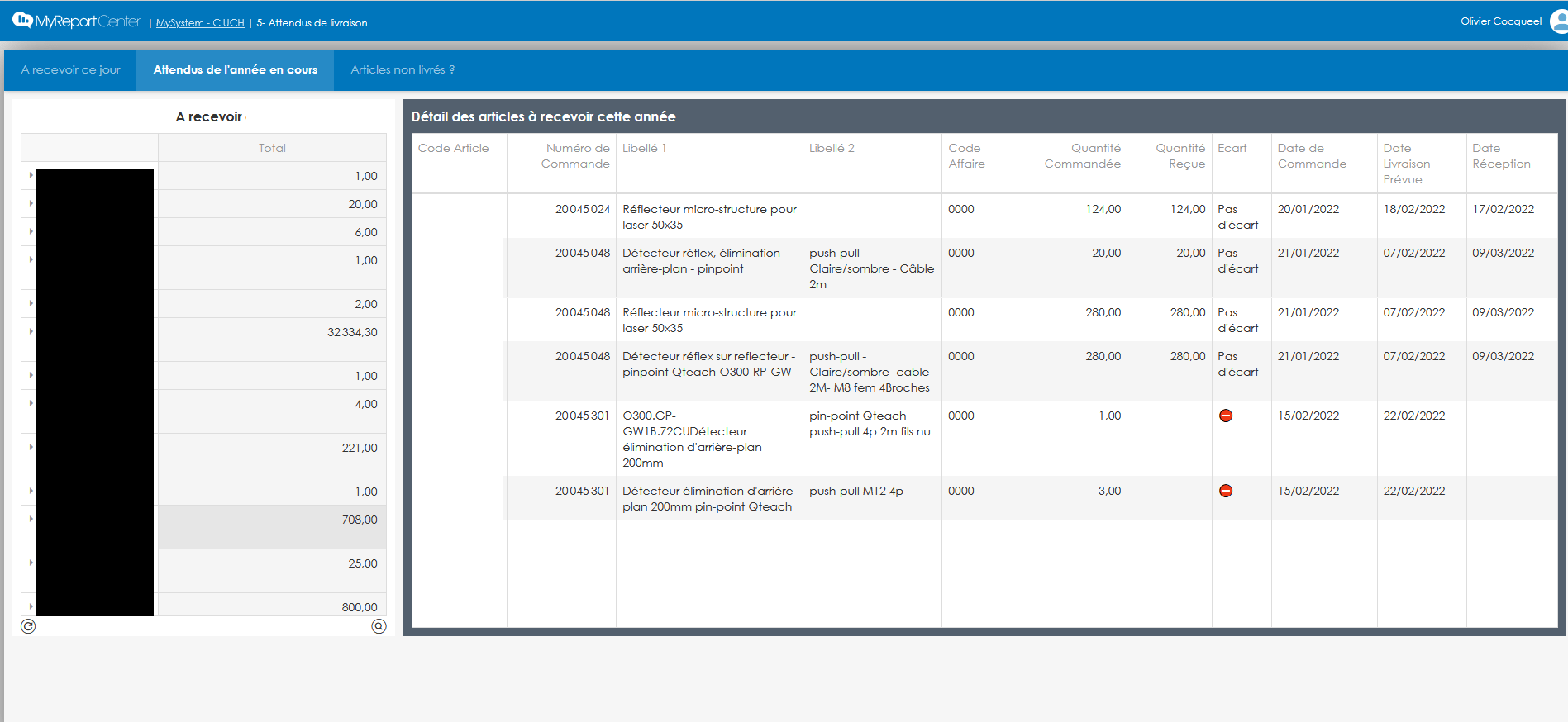
Task: Click the circular refresh icon below the table
Action: click(28, 626)
